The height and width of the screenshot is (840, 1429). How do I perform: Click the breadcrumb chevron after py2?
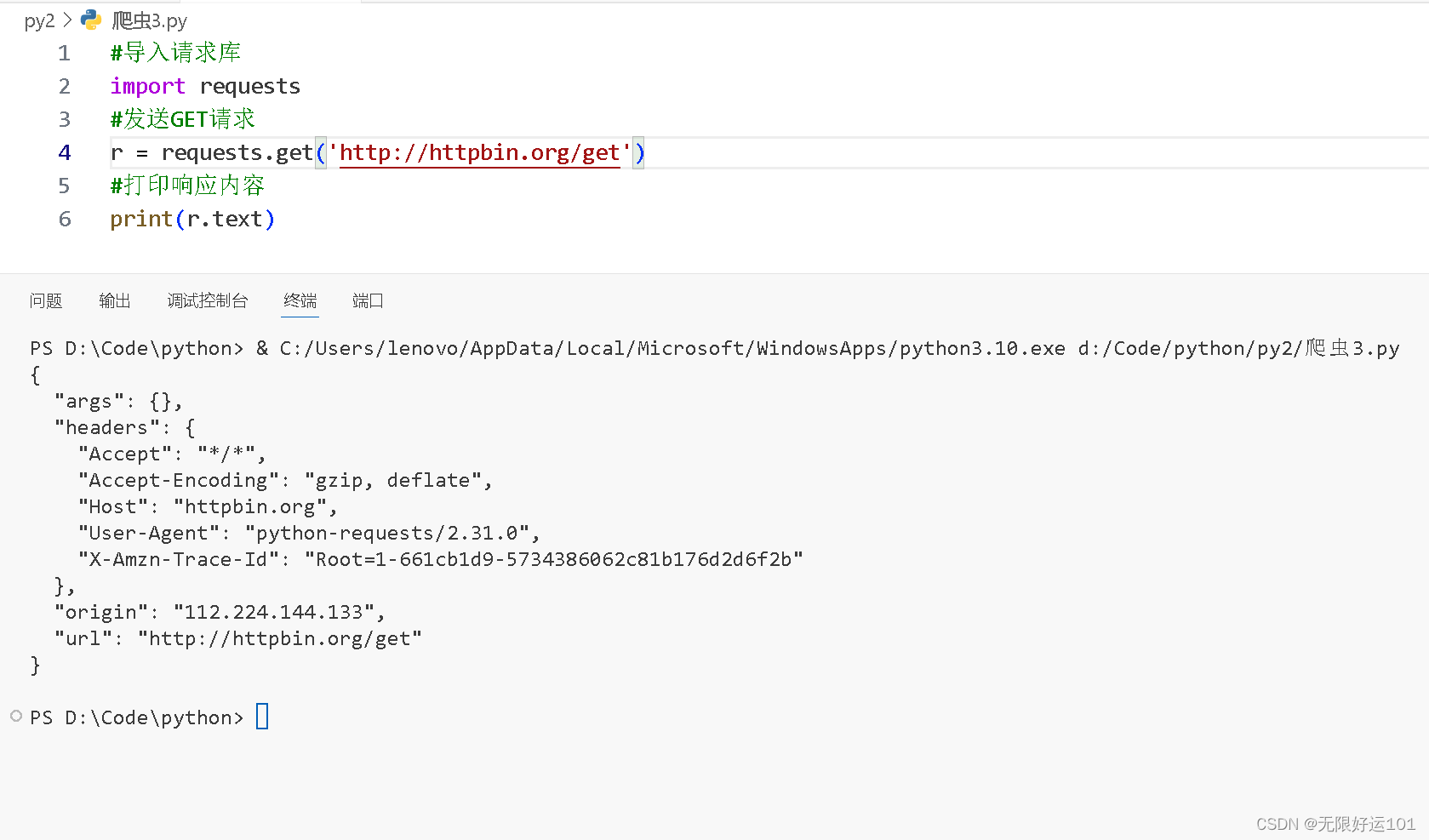67,20
